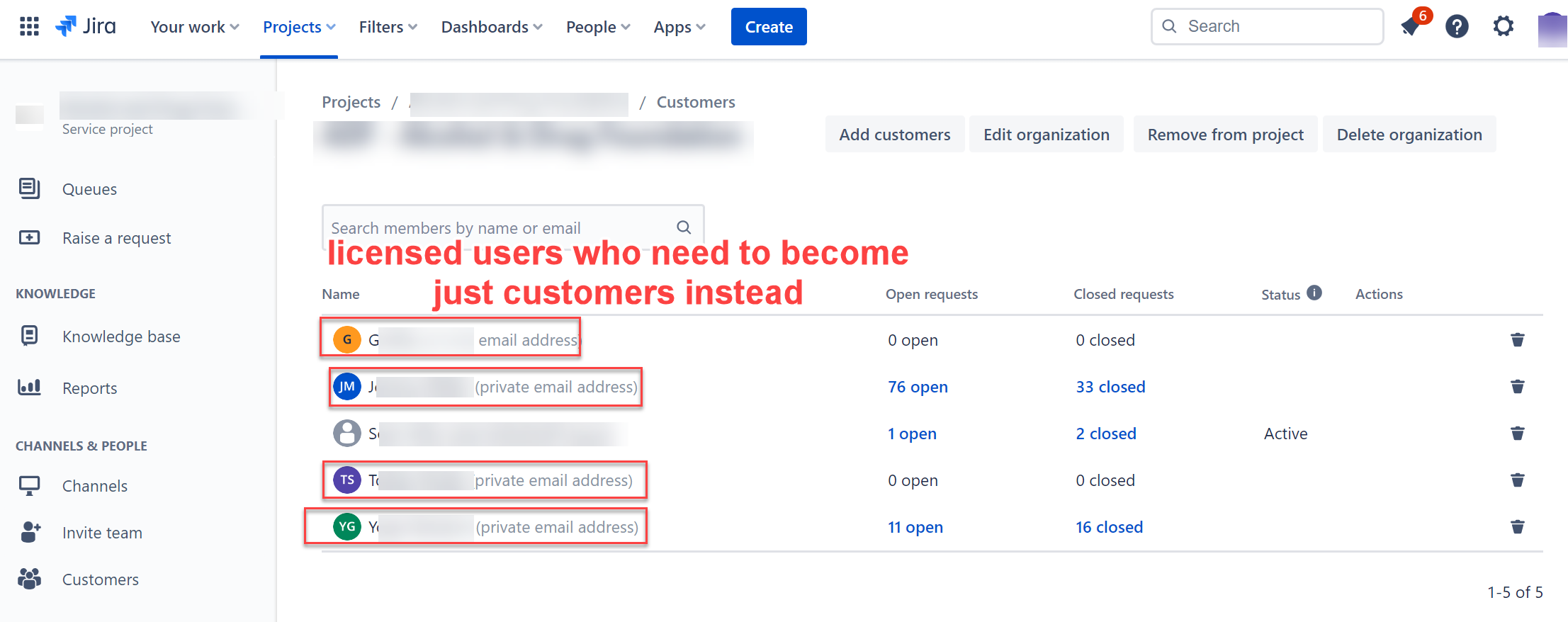The image size is (1568, 622).
Task: Open Channels in sidebar
Action: point(95,486)
